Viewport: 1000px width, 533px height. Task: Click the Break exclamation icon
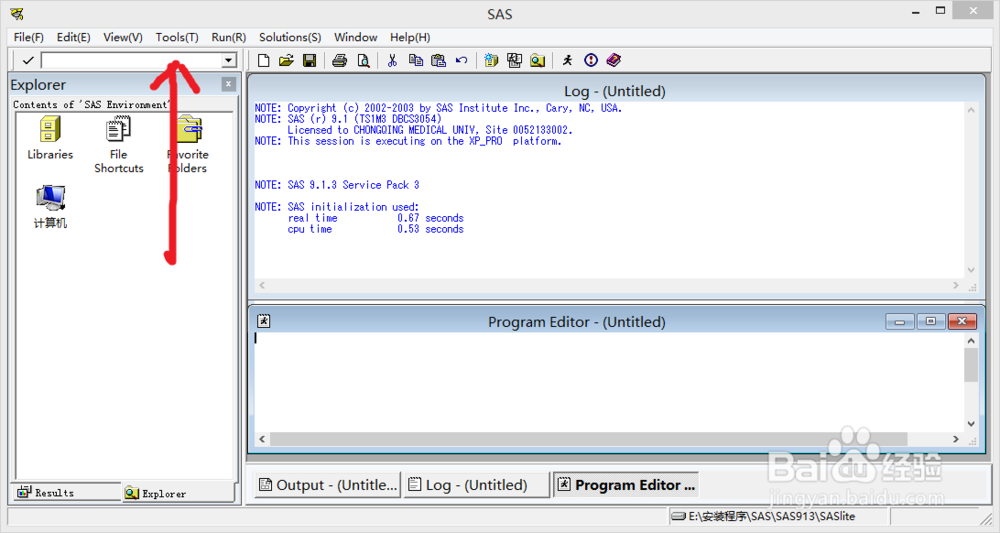[x=591, y=61]
